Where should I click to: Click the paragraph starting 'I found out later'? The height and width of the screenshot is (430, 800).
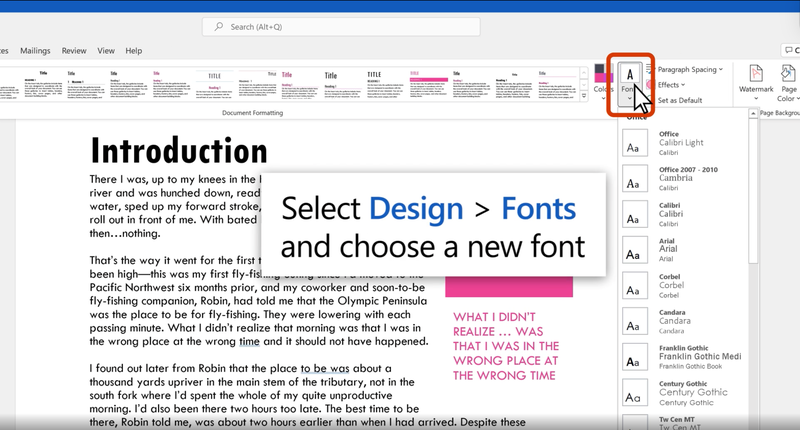coord(306,395)
